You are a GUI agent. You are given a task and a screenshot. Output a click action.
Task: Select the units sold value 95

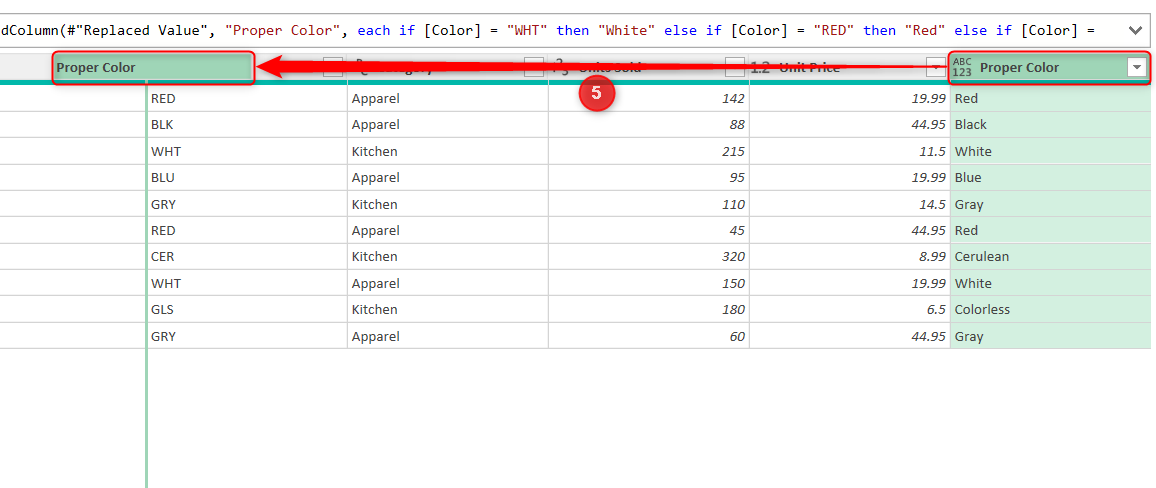(x=649, y=178)
